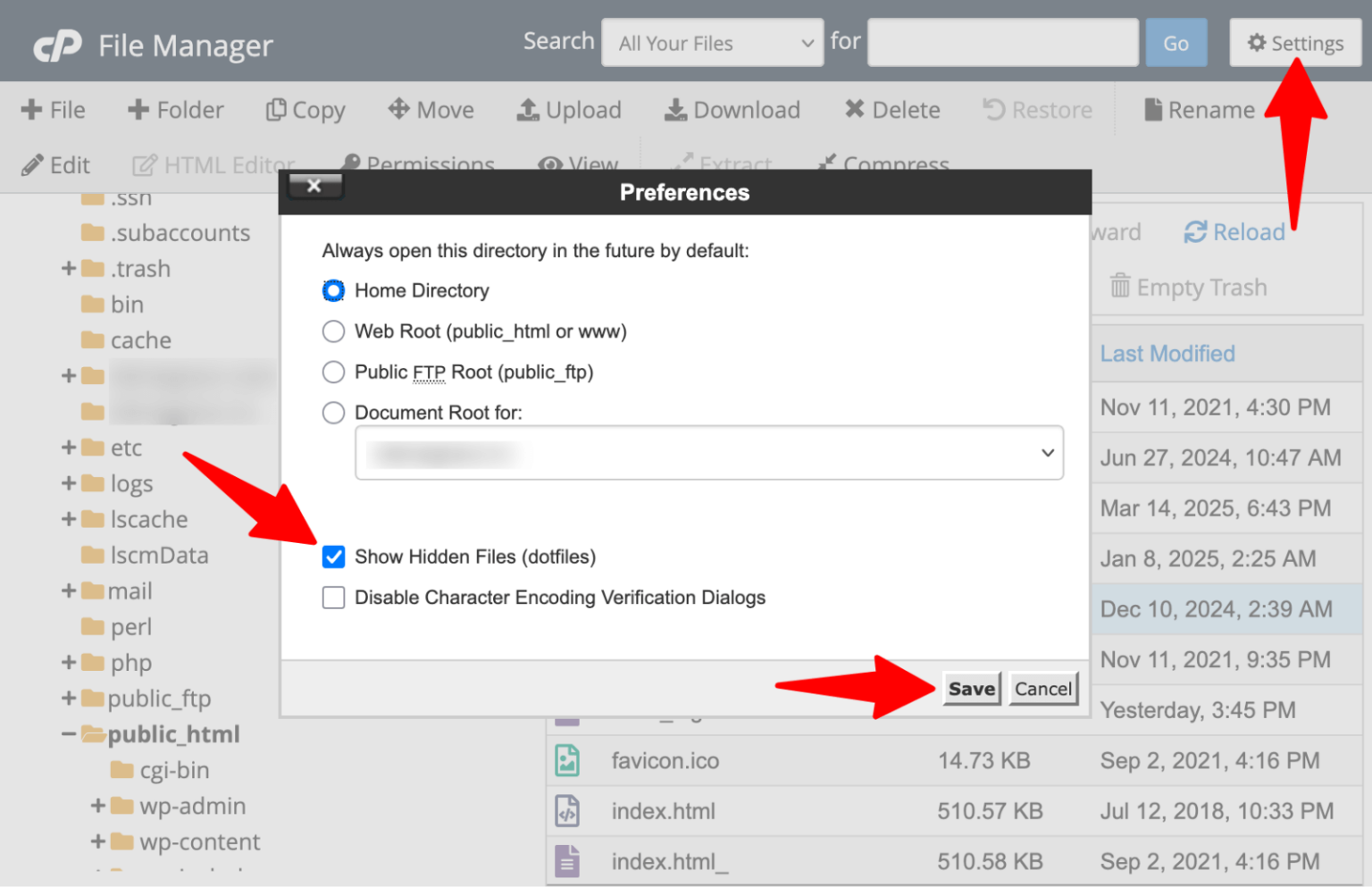Choose the Web Root radio button
1372x887 pixels.
332,331
